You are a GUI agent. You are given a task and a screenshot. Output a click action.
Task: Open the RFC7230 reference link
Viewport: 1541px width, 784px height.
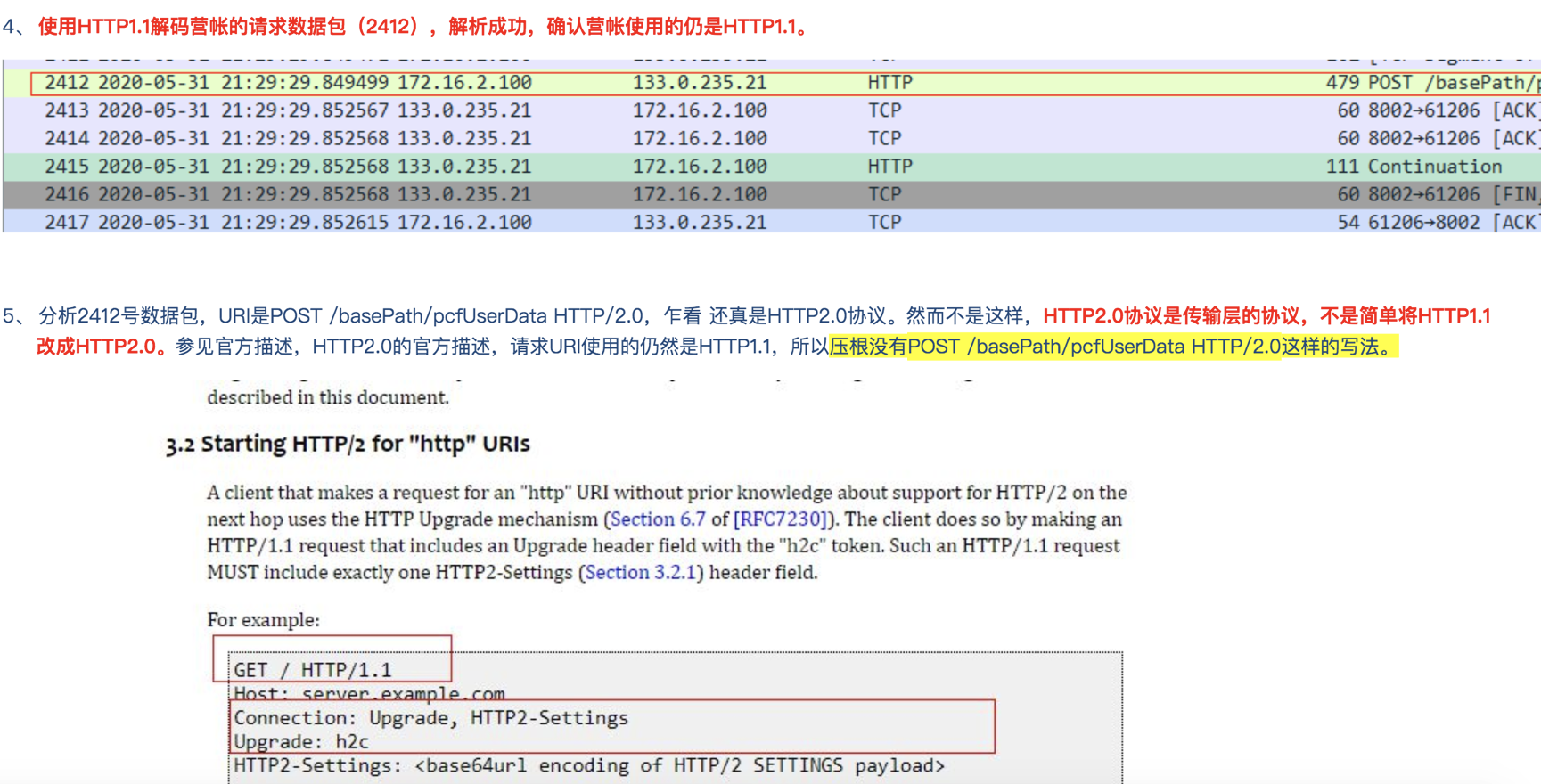click(781, 519)
